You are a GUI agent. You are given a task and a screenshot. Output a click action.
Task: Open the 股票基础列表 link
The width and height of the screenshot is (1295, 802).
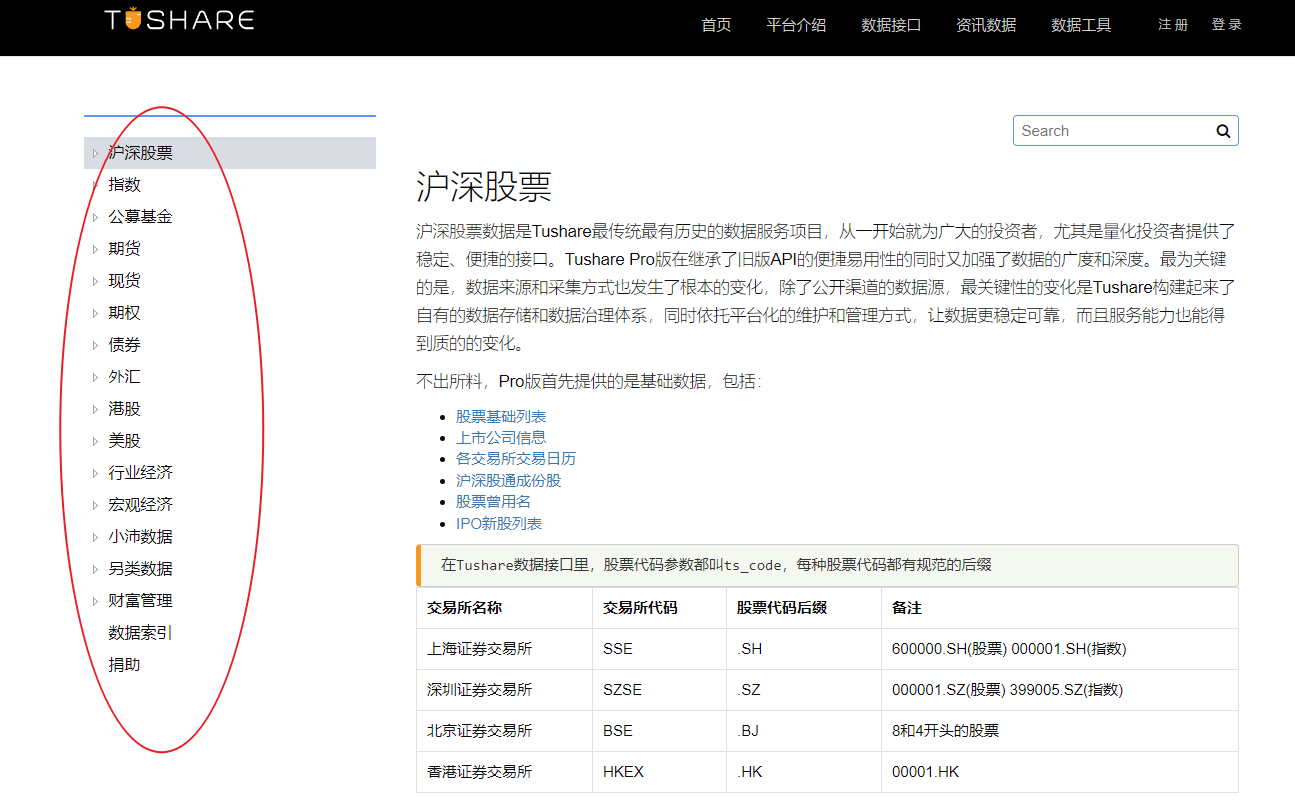coord(500,416)
